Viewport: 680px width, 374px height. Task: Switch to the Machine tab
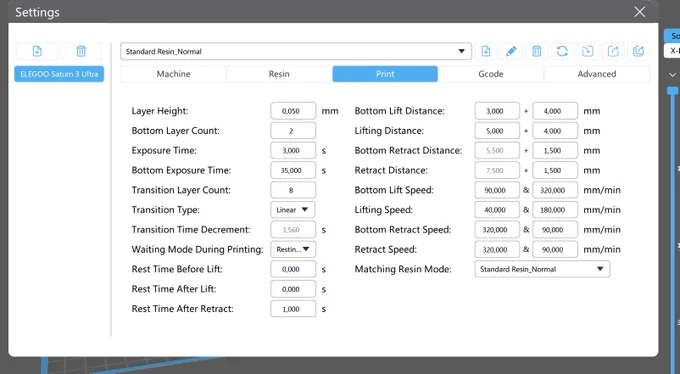pyautogui.click(x=173, y=74)
